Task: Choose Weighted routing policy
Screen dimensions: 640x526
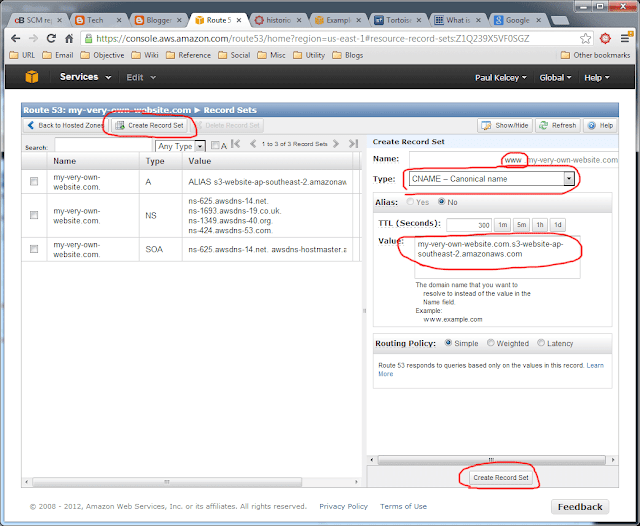Action: 491,343
